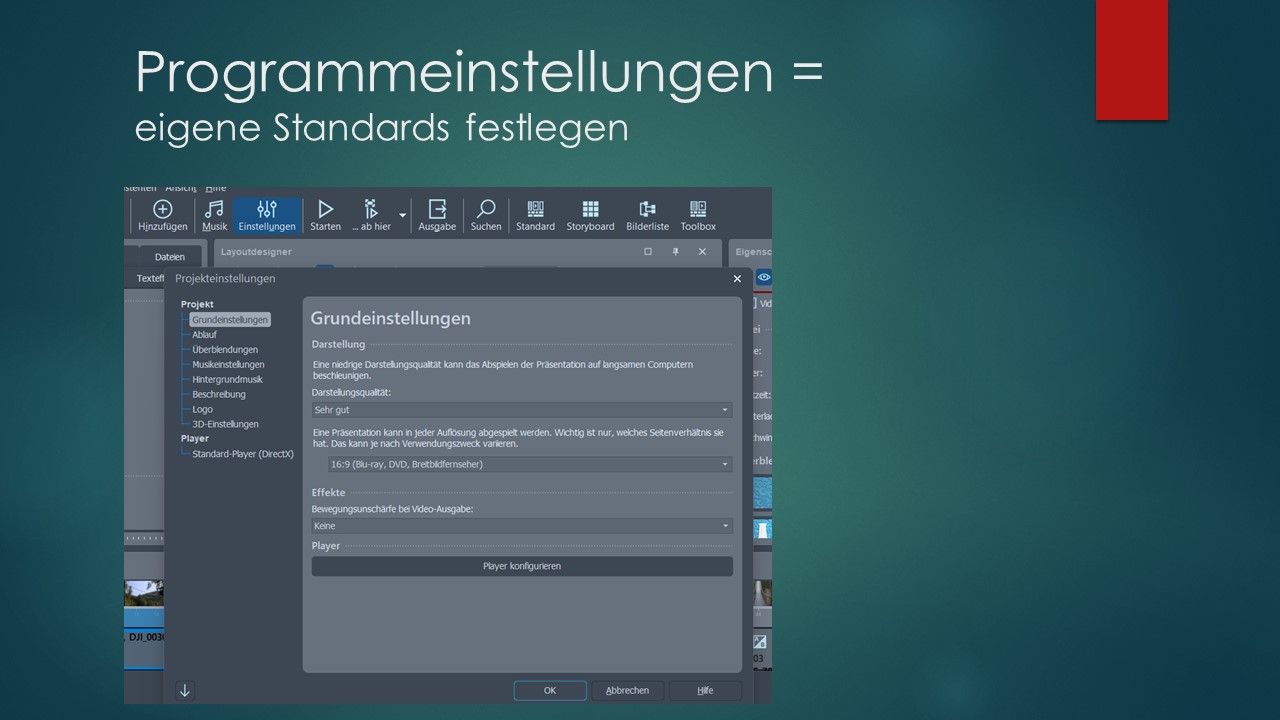Open 3D-Einstellungen in the tree
The width and height of the screenshot is (1280, 720).
(x=225, y=424)
